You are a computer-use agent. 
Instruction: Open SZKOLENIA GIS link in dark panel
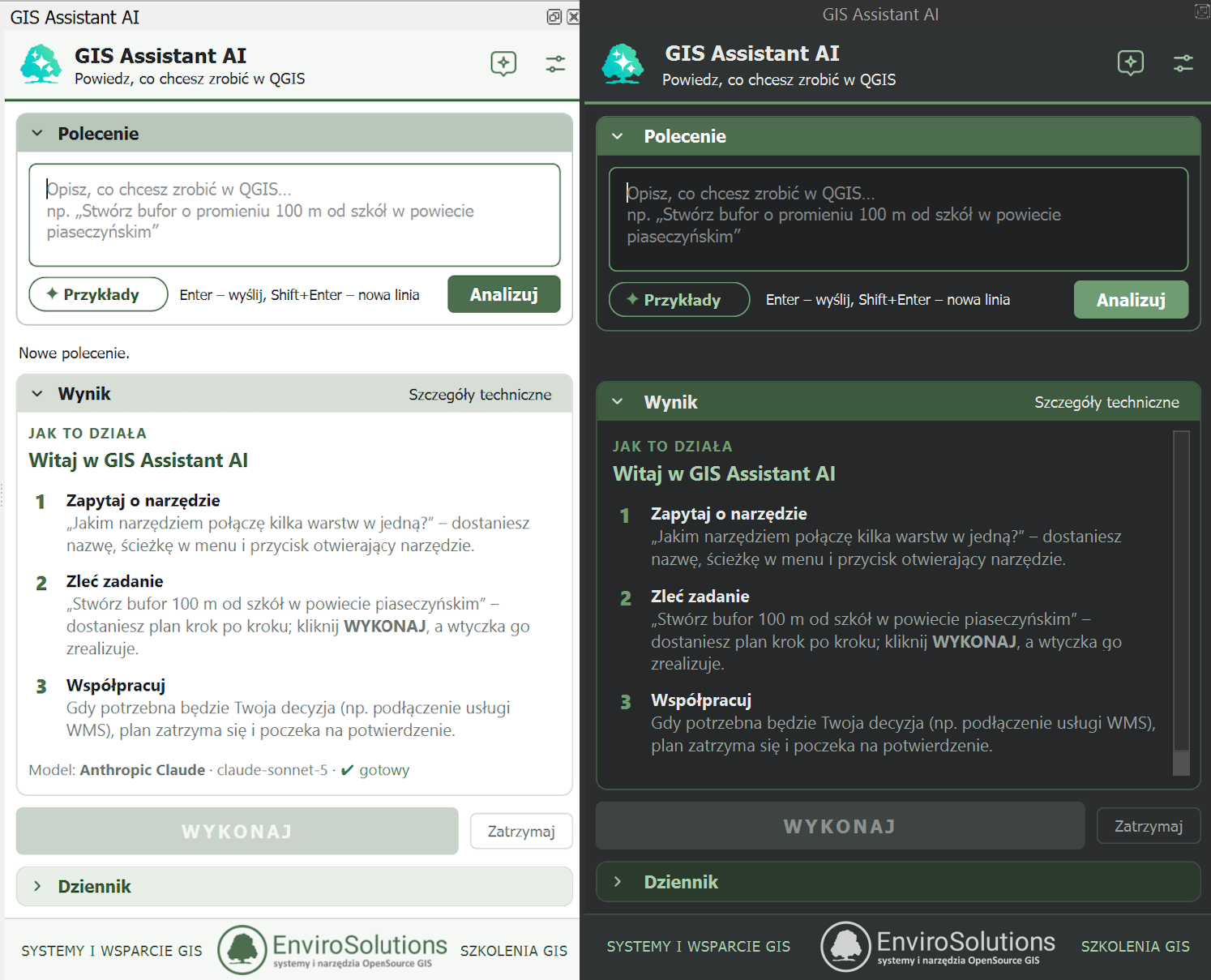1136,947
